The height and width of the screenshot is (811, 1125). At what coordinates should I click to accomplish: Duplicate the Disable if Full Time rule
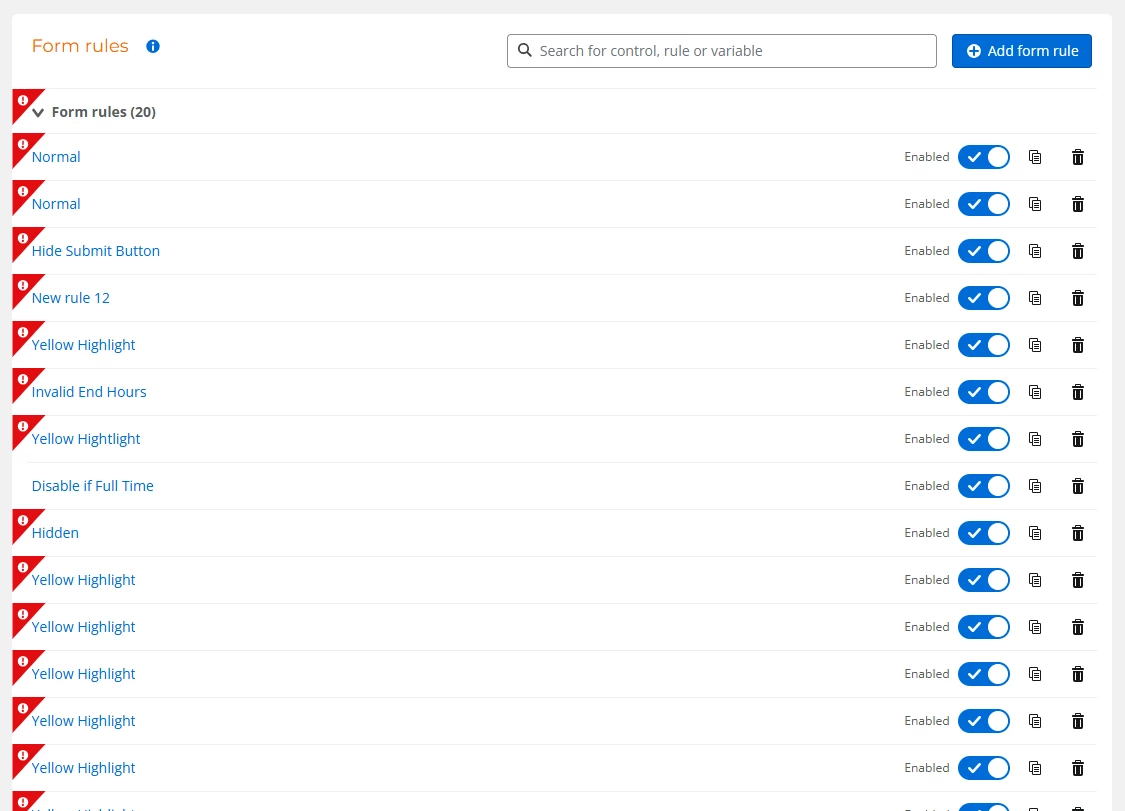tap(1035, 486)
